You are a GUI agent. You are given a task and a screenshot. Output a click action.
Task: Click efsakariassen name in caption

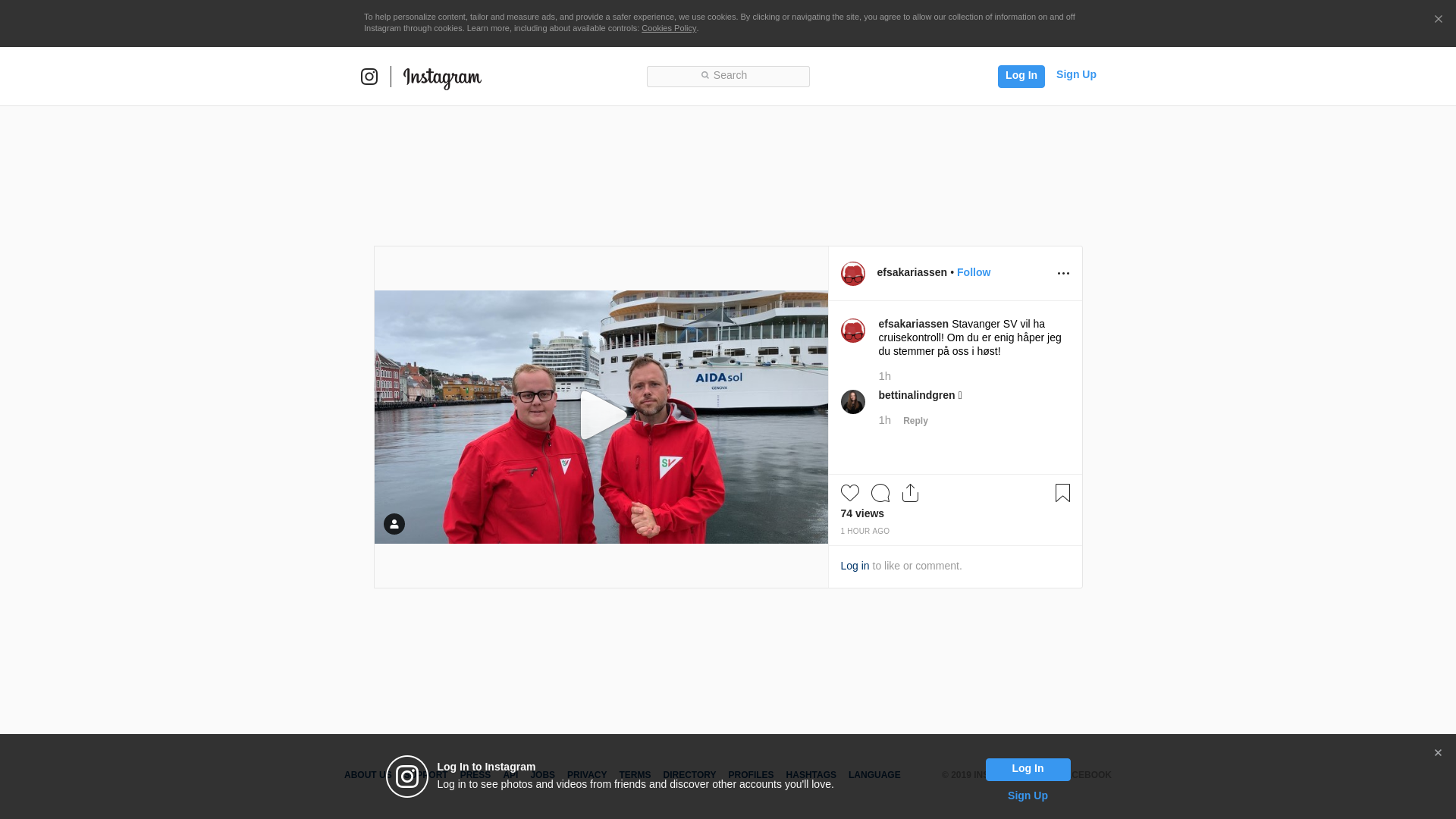pyautogui.click(x=913, y=324)
